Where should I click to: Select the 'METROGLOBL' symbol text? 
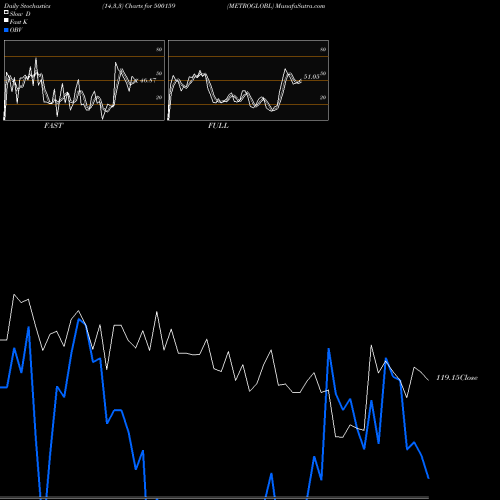(250, 6)
